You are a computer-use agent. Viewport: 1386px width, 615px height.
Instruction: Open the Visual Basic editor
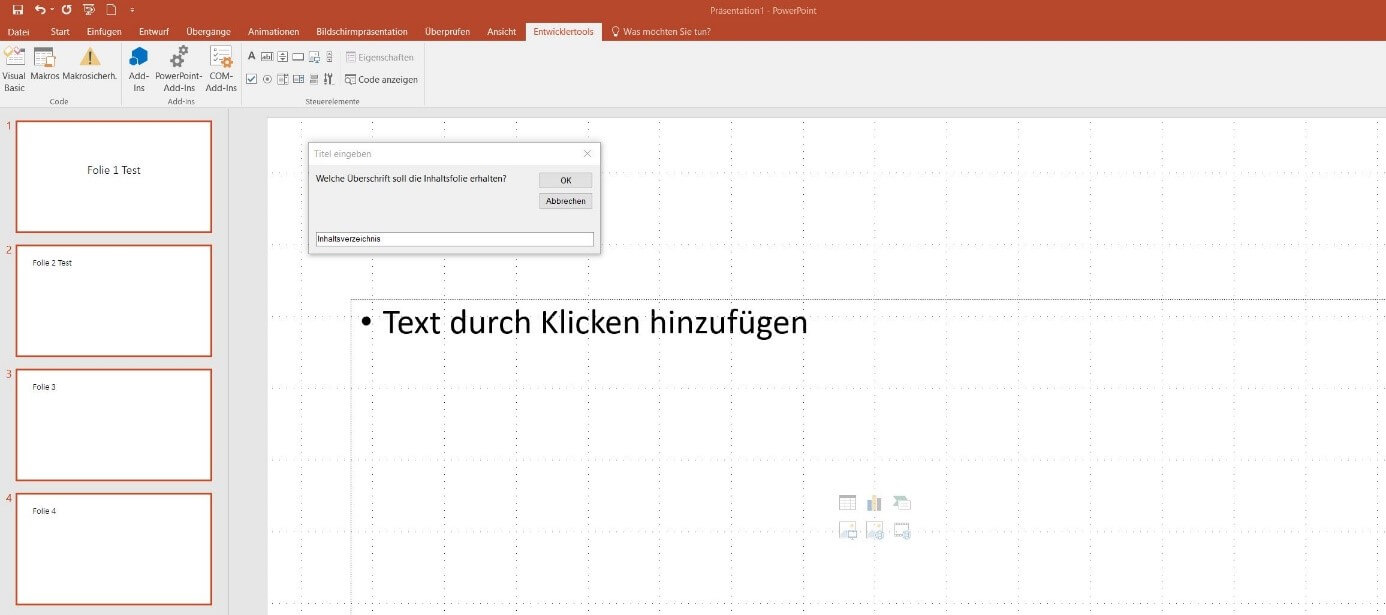coord(14,69)
